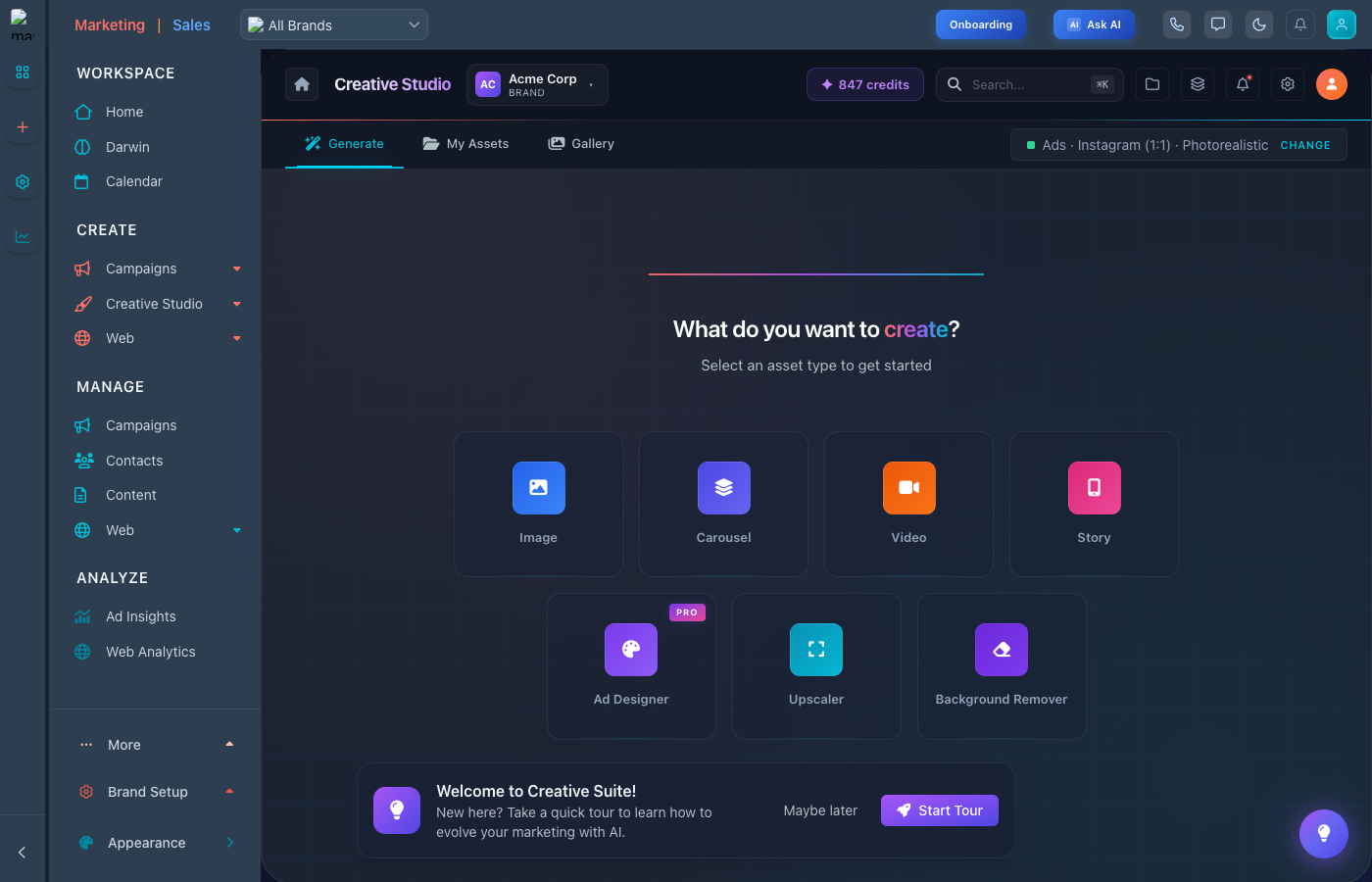Open the chat message icon in top bar

pos(1218,24)
